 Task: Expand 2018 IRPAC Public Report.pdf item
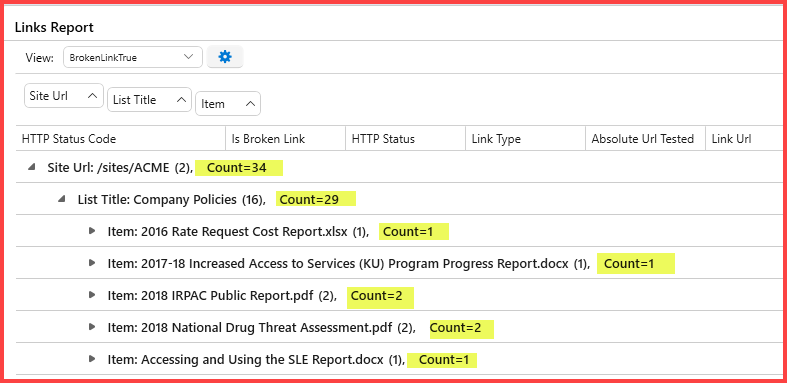click(x=91, y=295)
